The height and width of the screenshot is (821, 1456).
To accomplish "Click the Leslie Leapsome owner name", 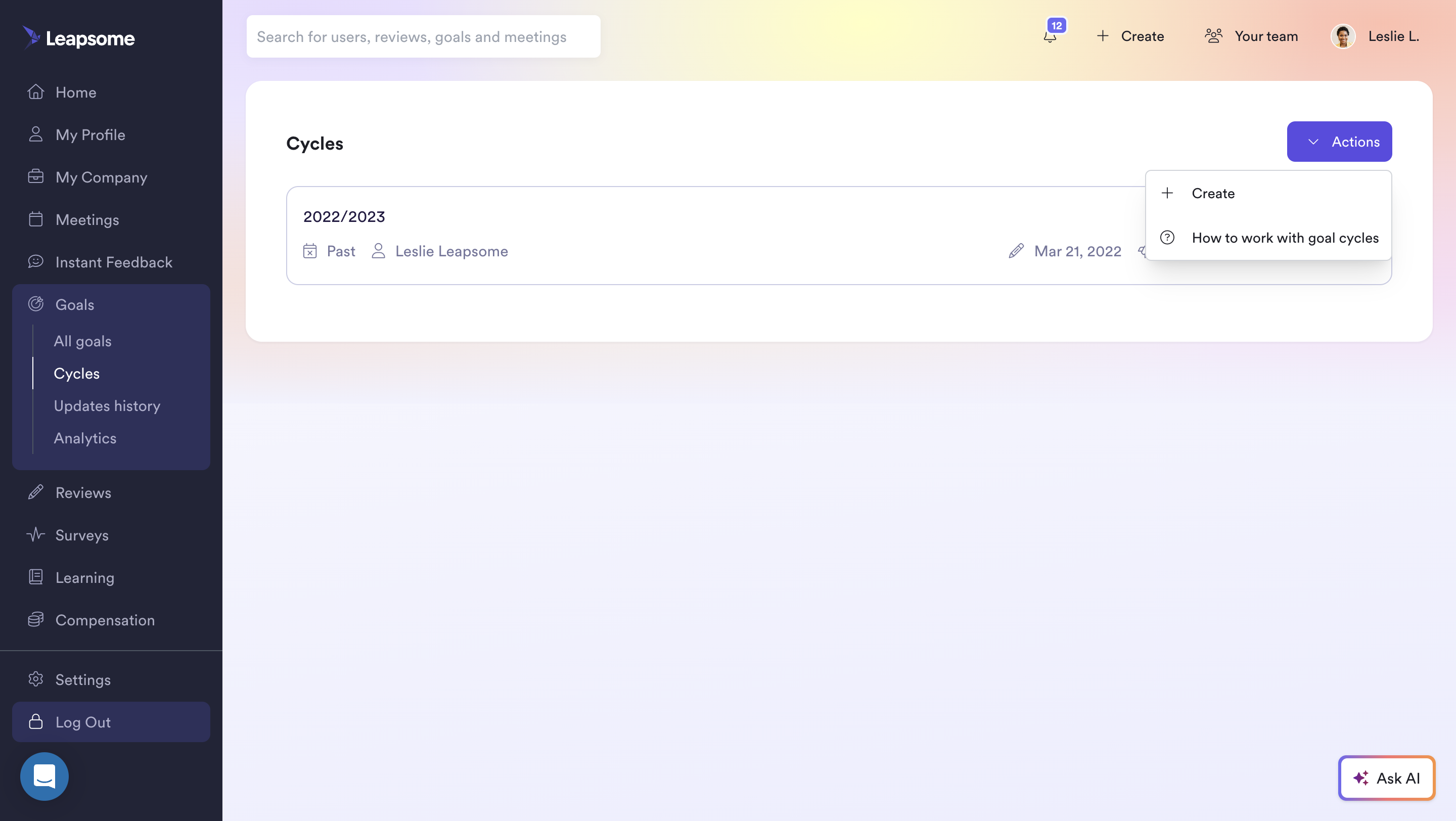I will coord(451,251).
